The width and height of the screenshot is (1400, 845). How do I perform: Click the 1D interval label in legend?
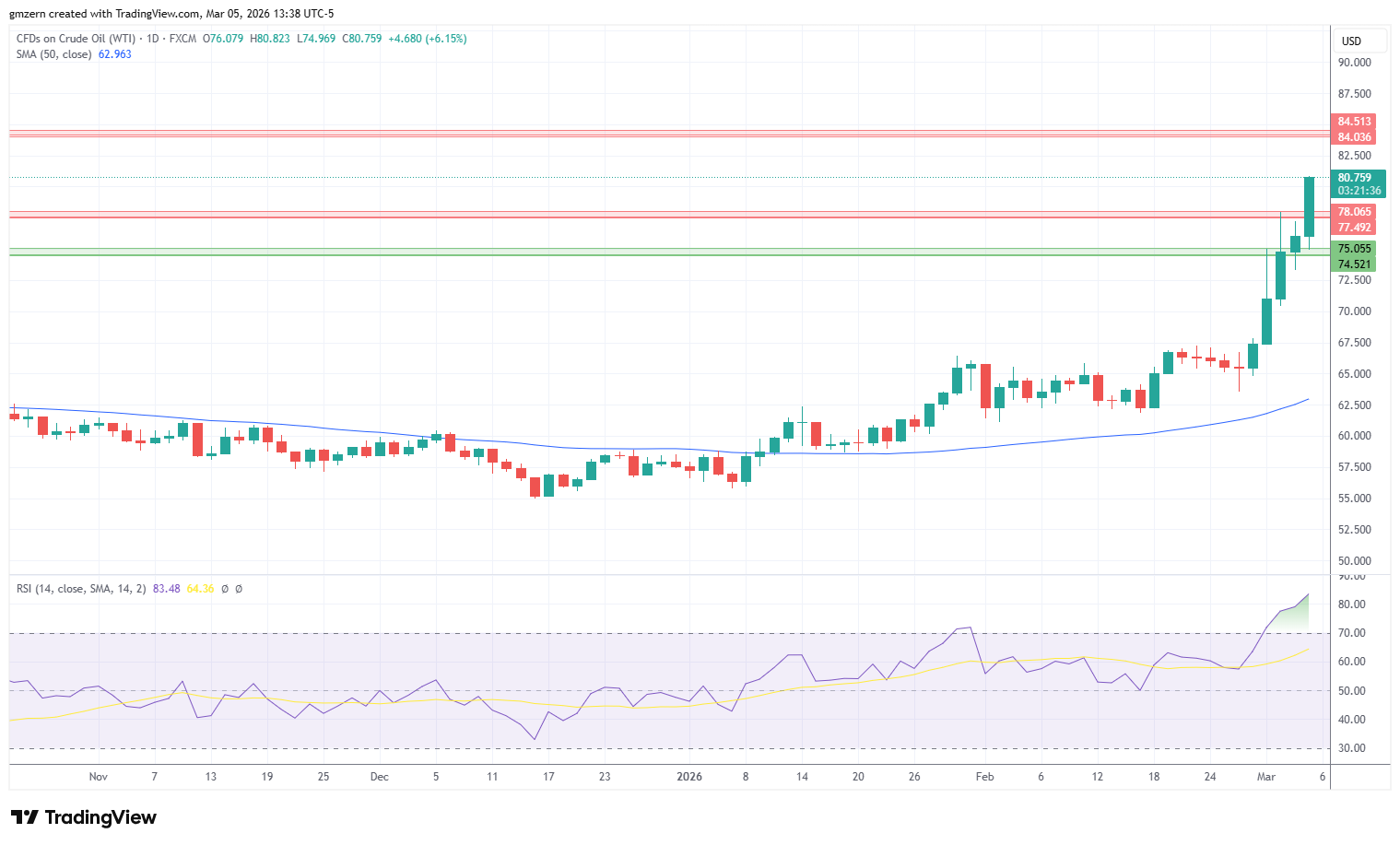[x=153, y=39]
